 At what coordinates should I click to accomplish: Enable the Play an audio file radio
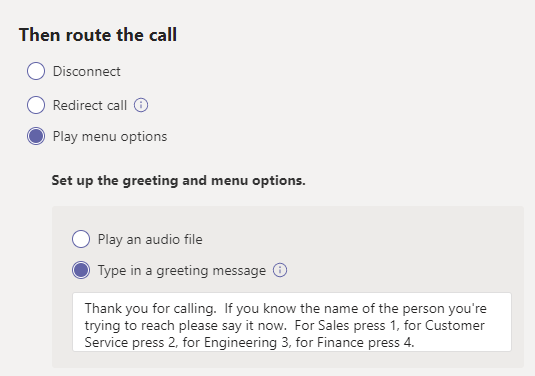[x=81, y=239]
